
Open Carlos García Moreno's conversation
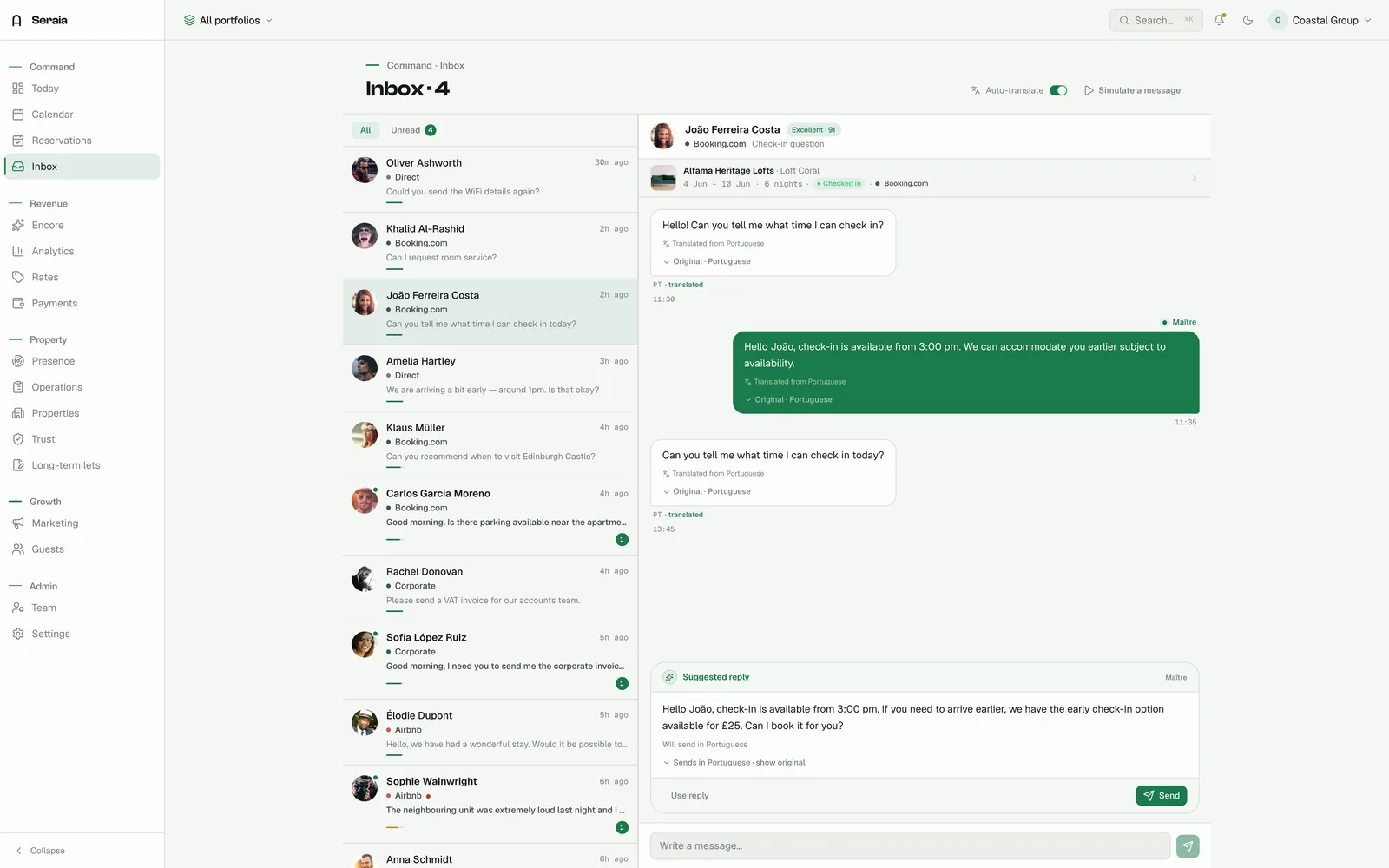point(490,516)
